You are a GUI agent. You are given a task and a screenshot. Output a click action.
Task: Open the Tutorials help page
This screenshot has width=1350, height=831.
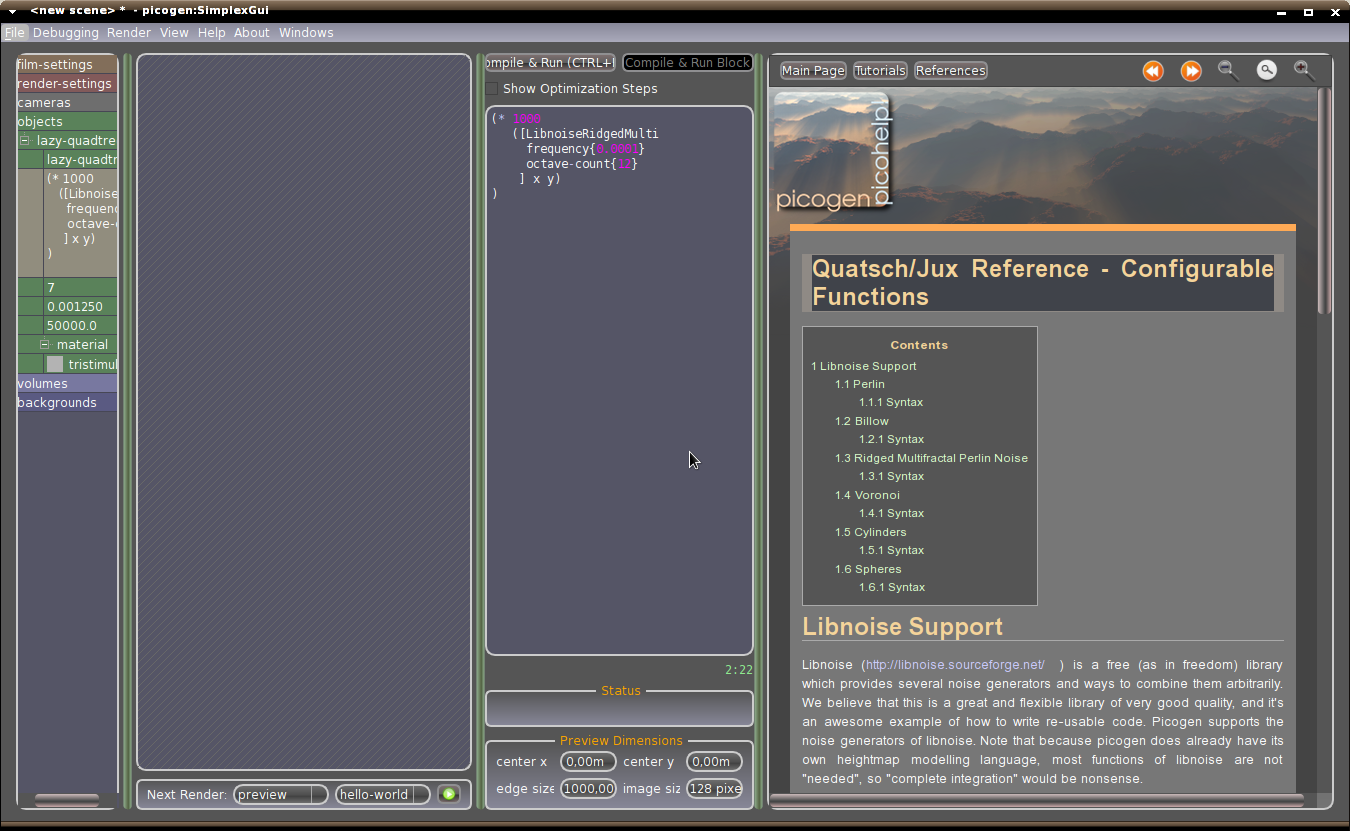tap(881, 71)
